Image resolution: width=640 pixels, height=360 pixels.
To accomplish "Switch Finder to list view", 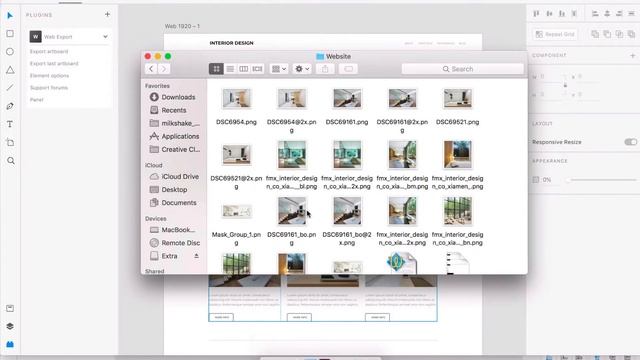I will pos(230,69).
